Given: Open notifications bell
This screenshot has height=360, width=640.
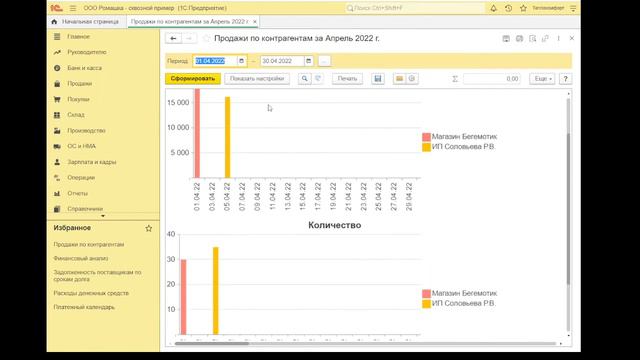Looking at the screenshot, I should 493,8.
